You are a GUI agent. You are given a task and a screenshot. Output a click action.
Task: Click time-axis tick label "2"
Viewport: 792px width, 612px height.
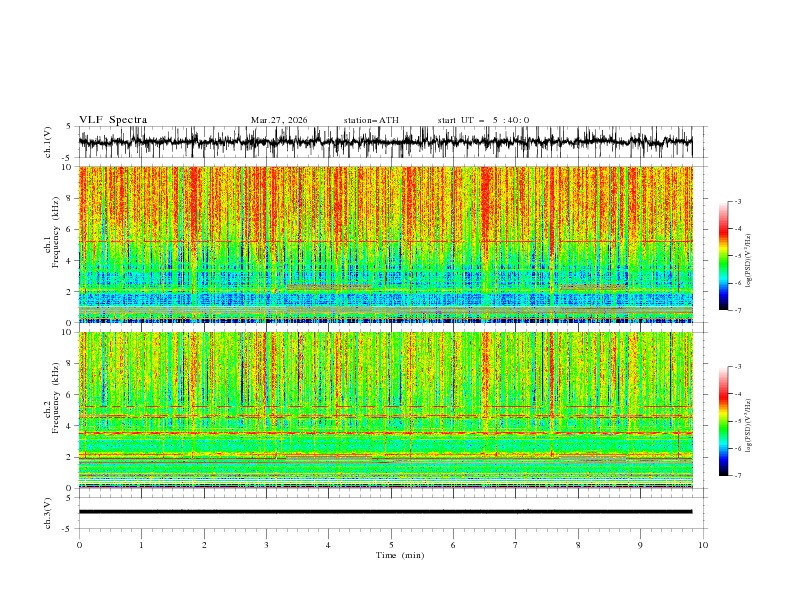pos(204,545)
